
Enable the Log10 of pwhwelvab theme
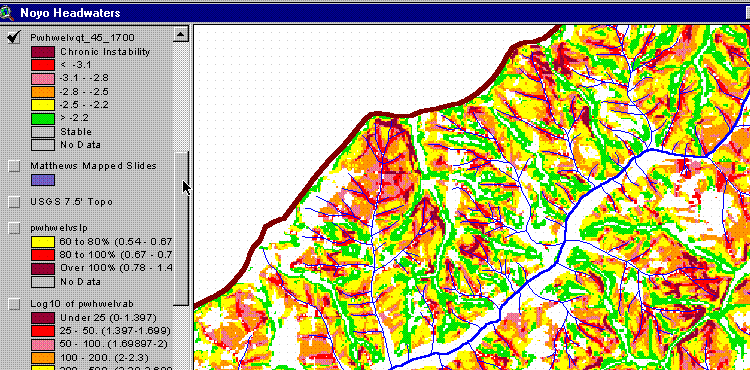click(x=14, y=304)
